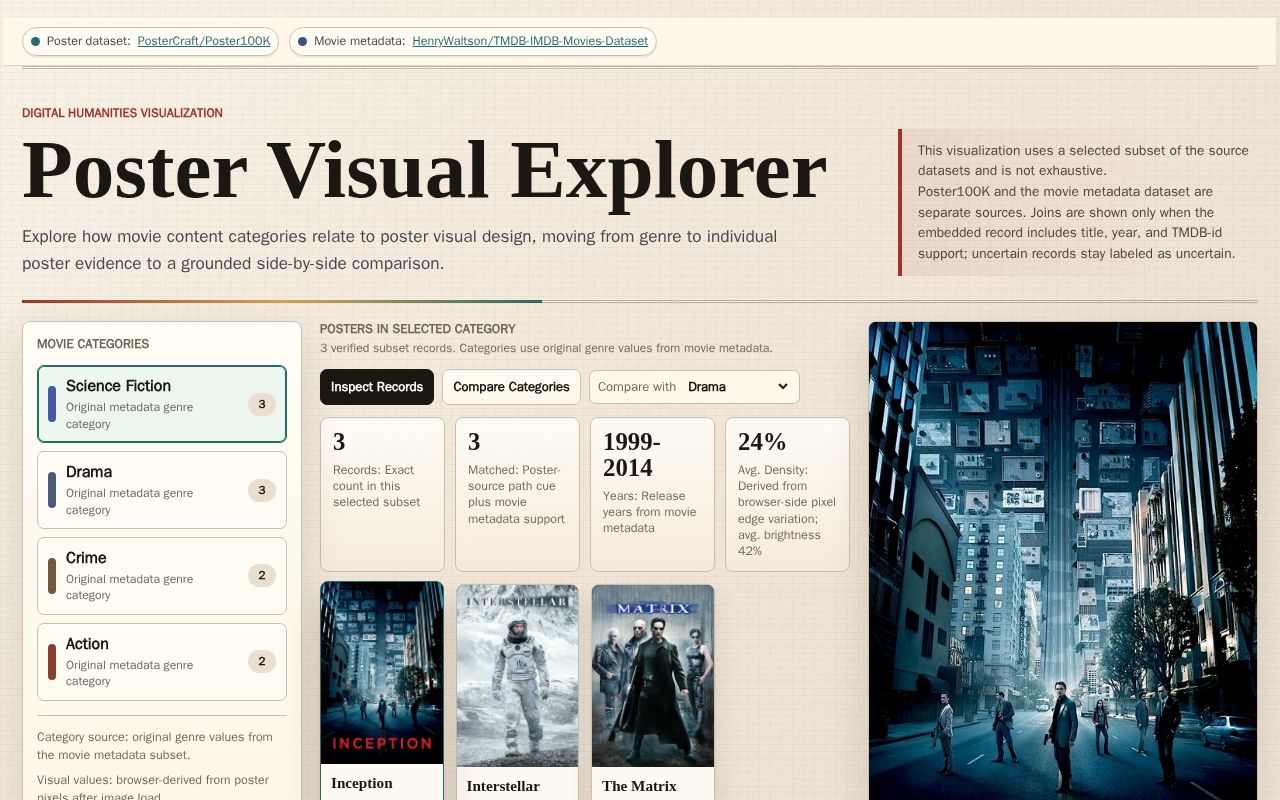Click the Drama slate color bar

coord(52,490)
